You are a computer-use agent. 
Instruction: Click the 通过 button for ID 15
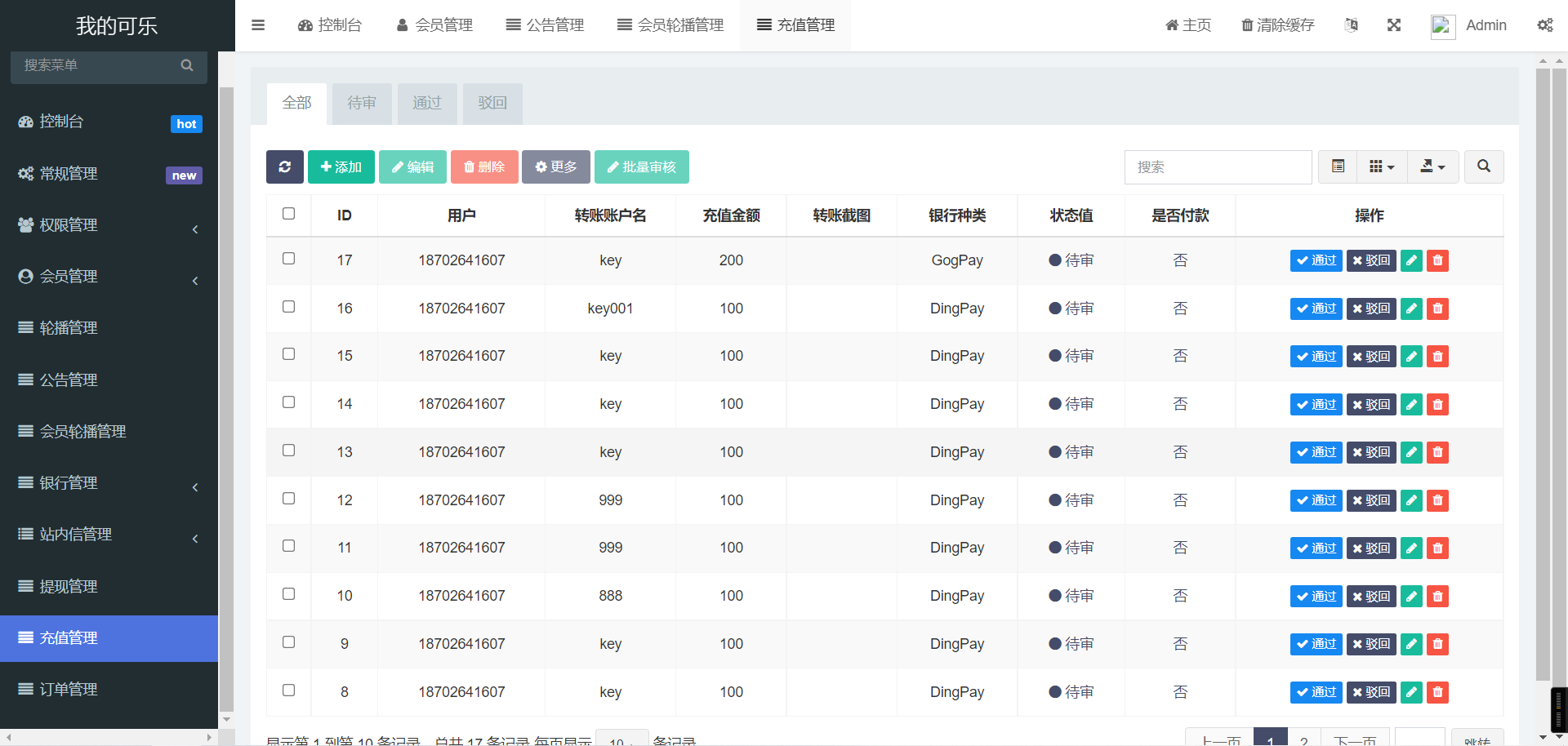click(x=1316, y=357)
